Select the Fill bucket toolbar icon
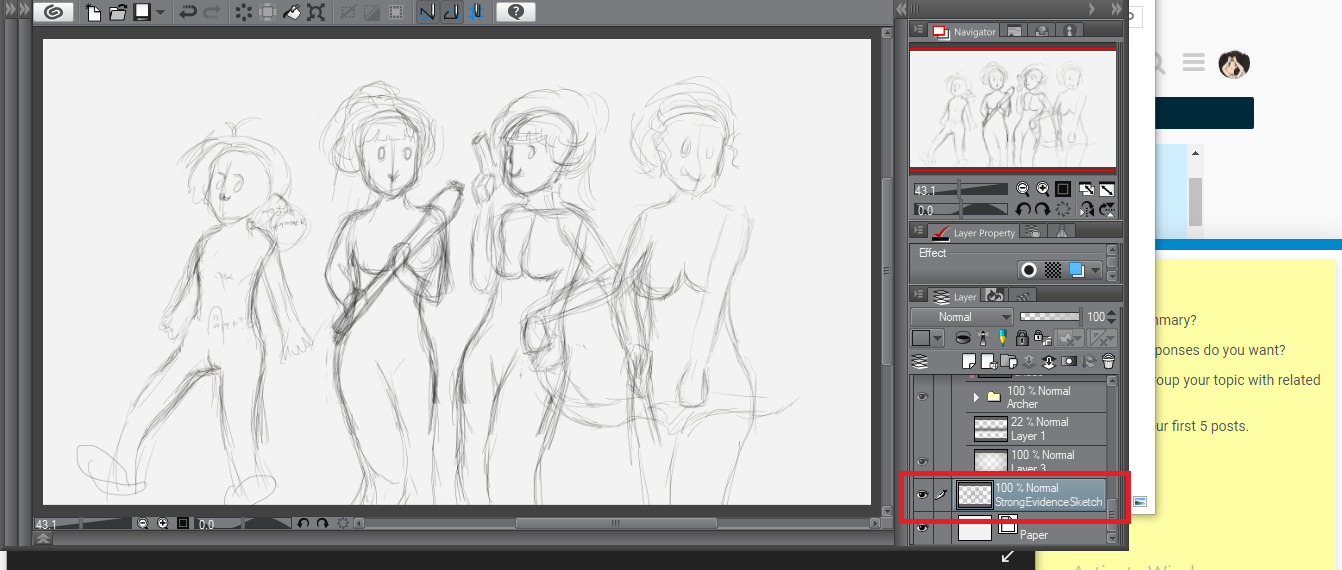1342x570 pixels. (292, 13)
